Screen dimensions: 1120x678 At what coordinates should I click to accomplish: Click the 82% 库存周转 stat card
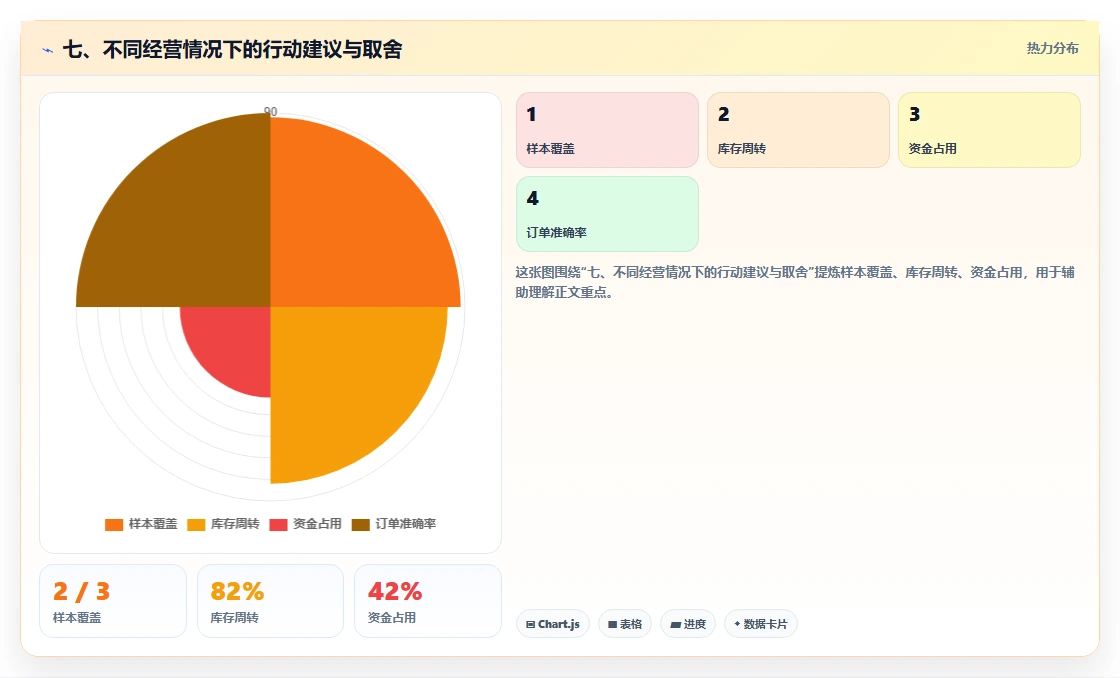tap(270, 601)
